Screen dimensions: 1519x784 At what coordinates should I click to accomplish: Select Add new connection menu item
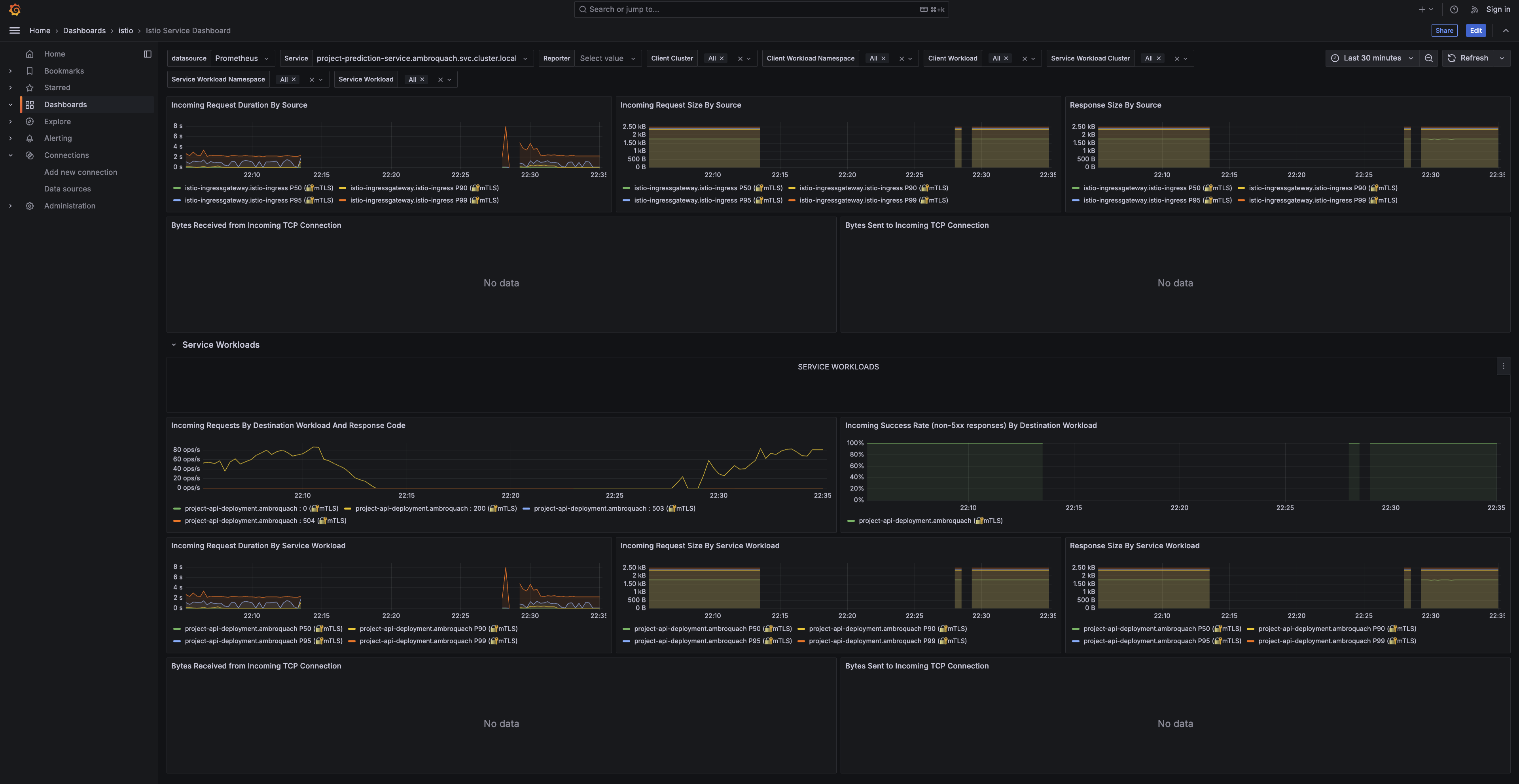point(81,172)
